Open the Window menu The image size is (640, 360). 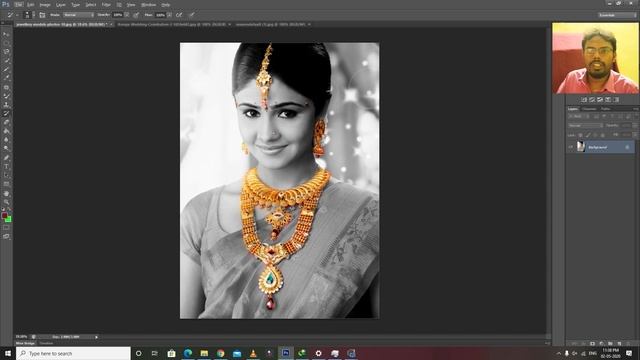click(148, 4)
